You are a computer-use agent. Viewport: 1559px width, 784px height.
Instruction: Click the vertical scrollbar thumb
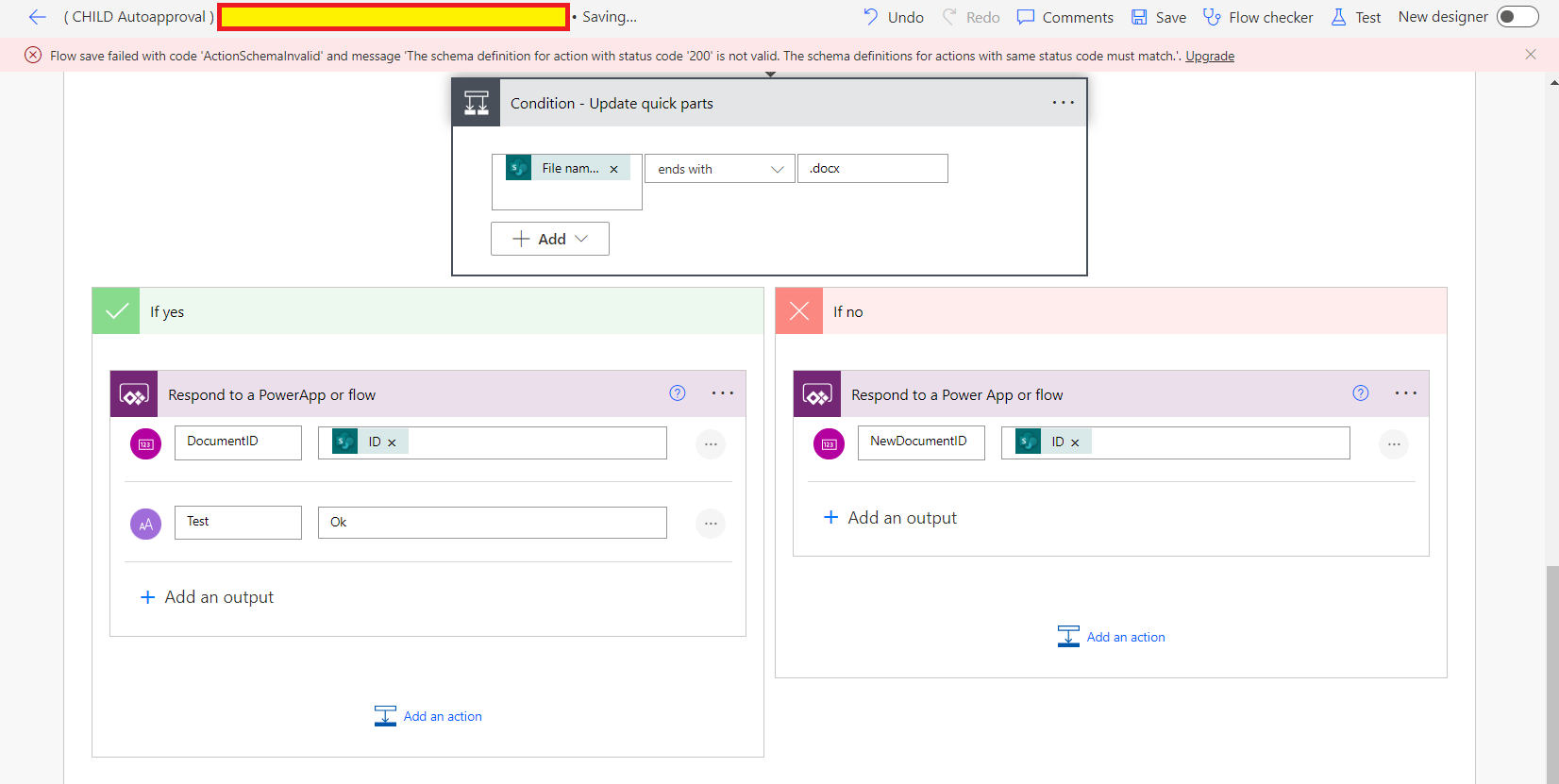click(1552, 674)
